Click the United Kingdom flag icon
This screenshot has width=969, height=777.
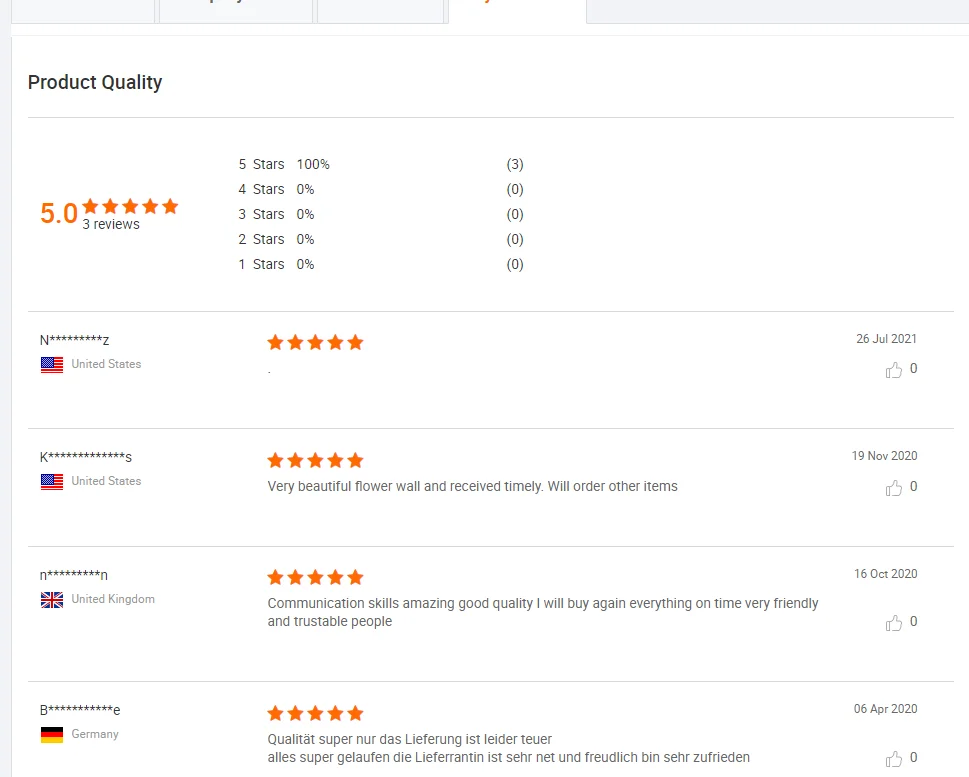coord(52,600)
